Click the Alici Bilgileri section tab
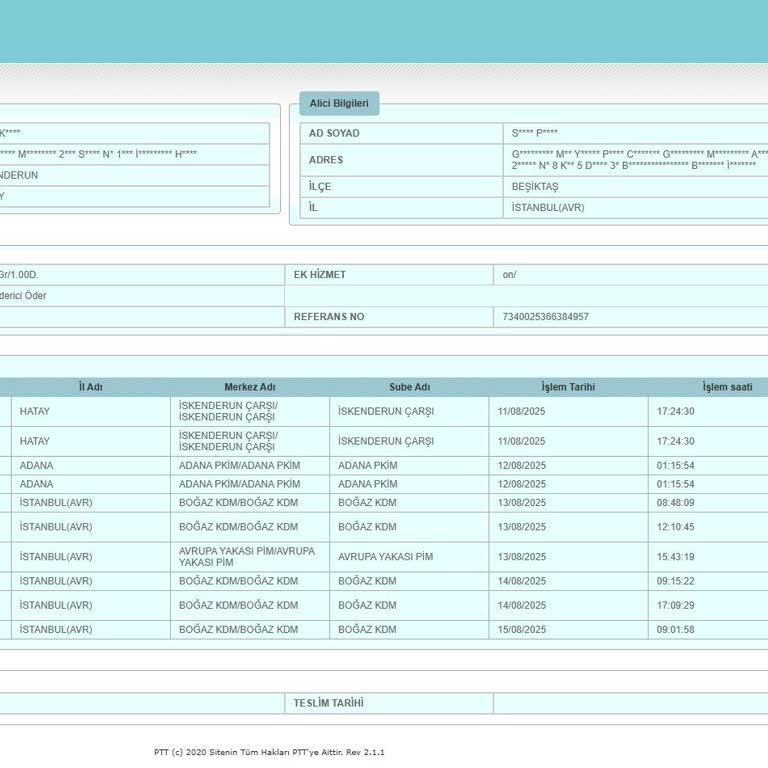Viewport: 768px width, 768px height. 339,104
